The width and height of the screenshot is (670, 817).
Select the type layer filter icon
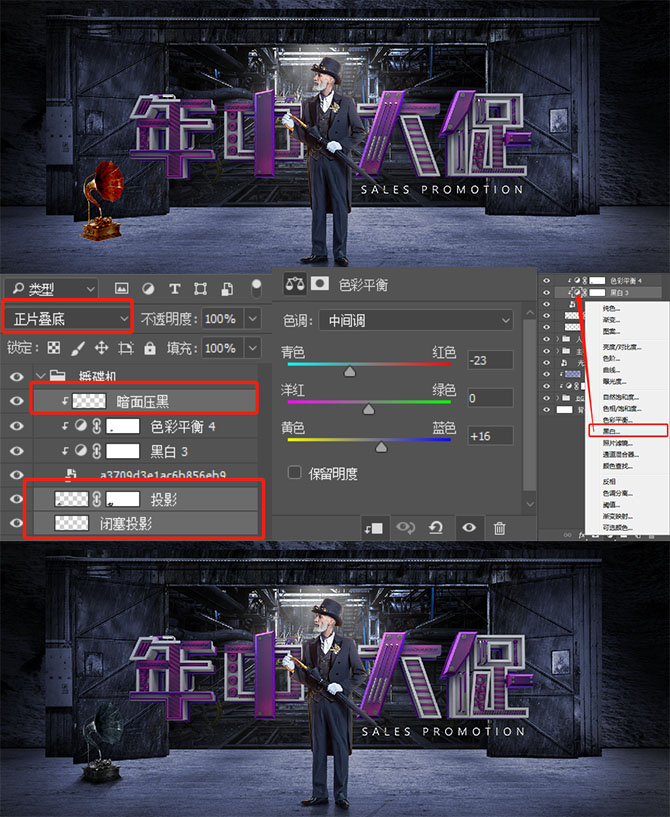point(175,288)
